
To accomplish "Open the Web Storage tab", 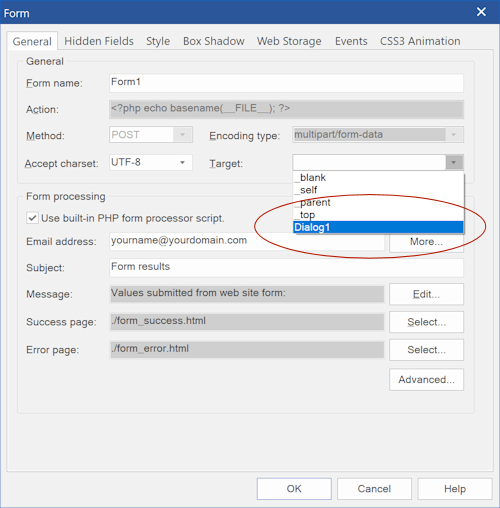I will point(289,41).
